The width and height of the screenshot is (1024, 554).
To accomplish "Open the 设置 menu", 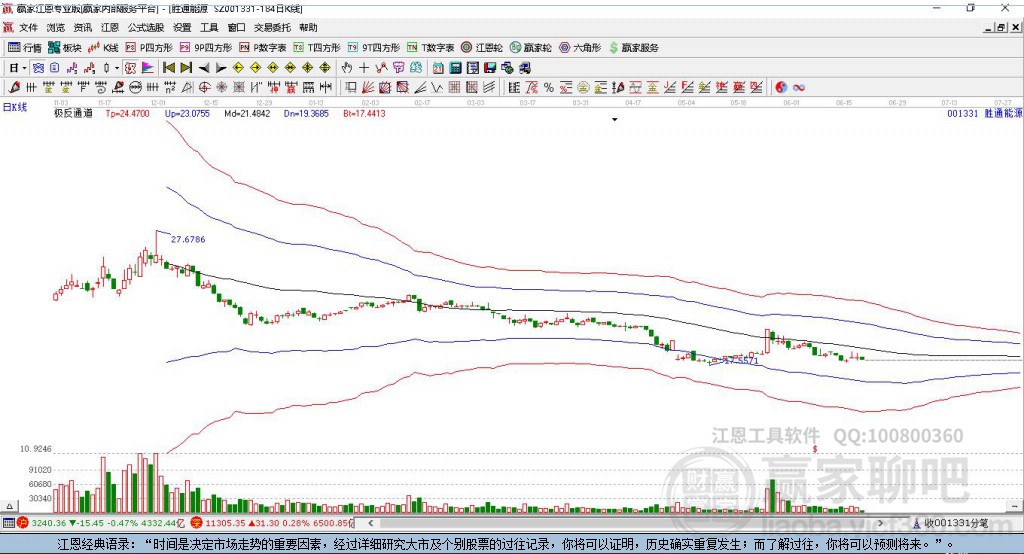I will click(182, 27).
